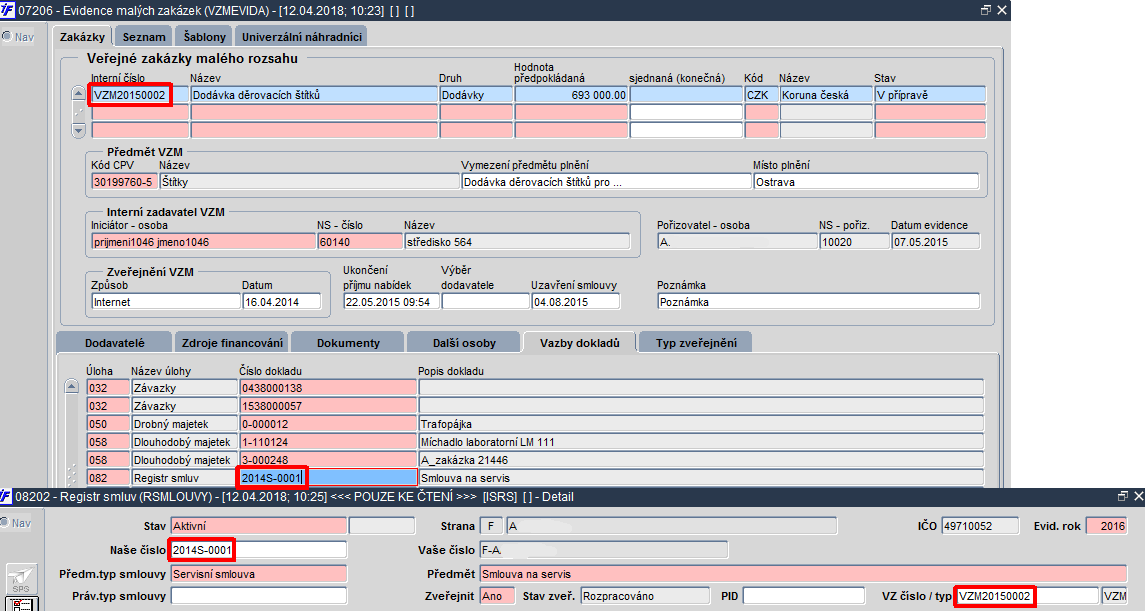Click the app logo in the Registr smluv title bar
1145x611 pixels.
7,496
